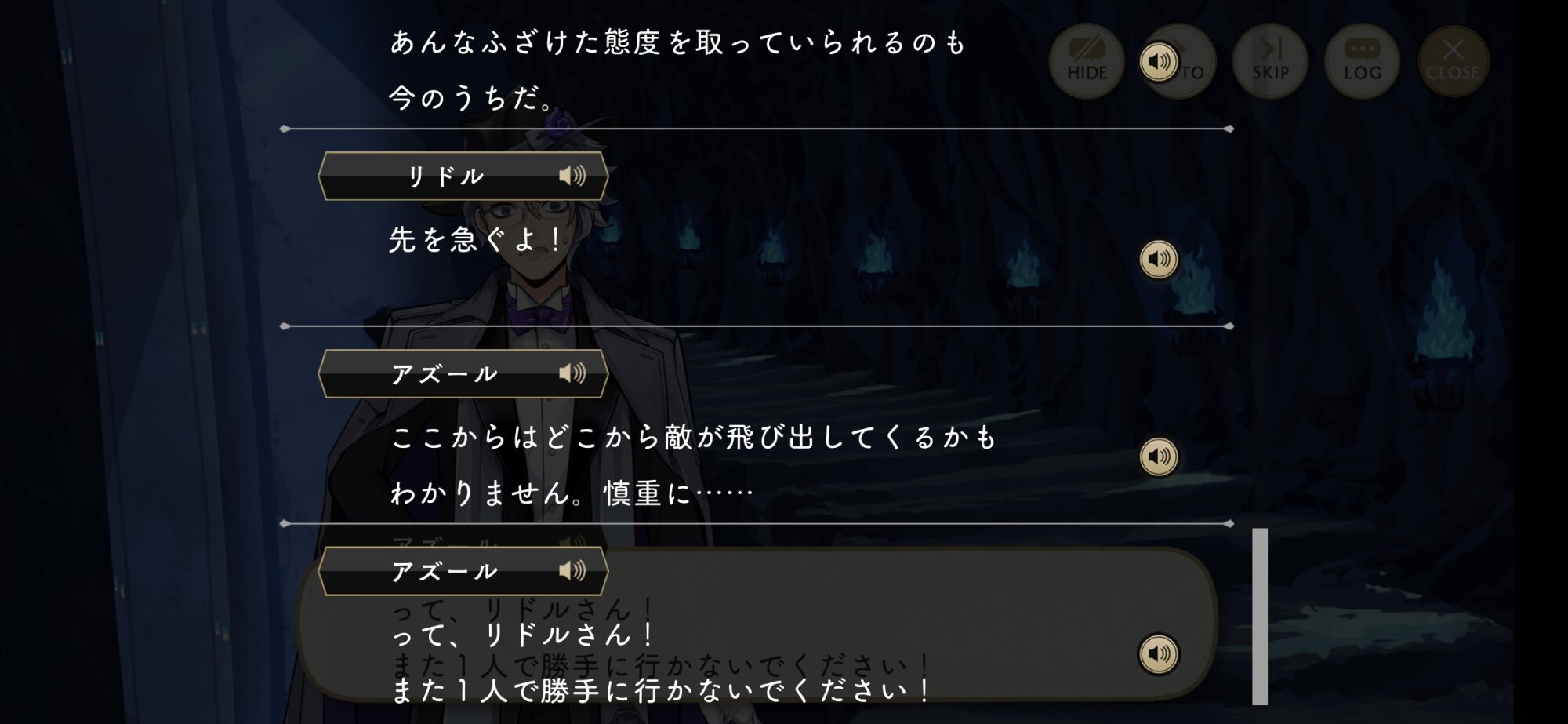Tap the HIDE button icon
The height and width of the screenshot is (724, 1568).
coord(1087,61)
